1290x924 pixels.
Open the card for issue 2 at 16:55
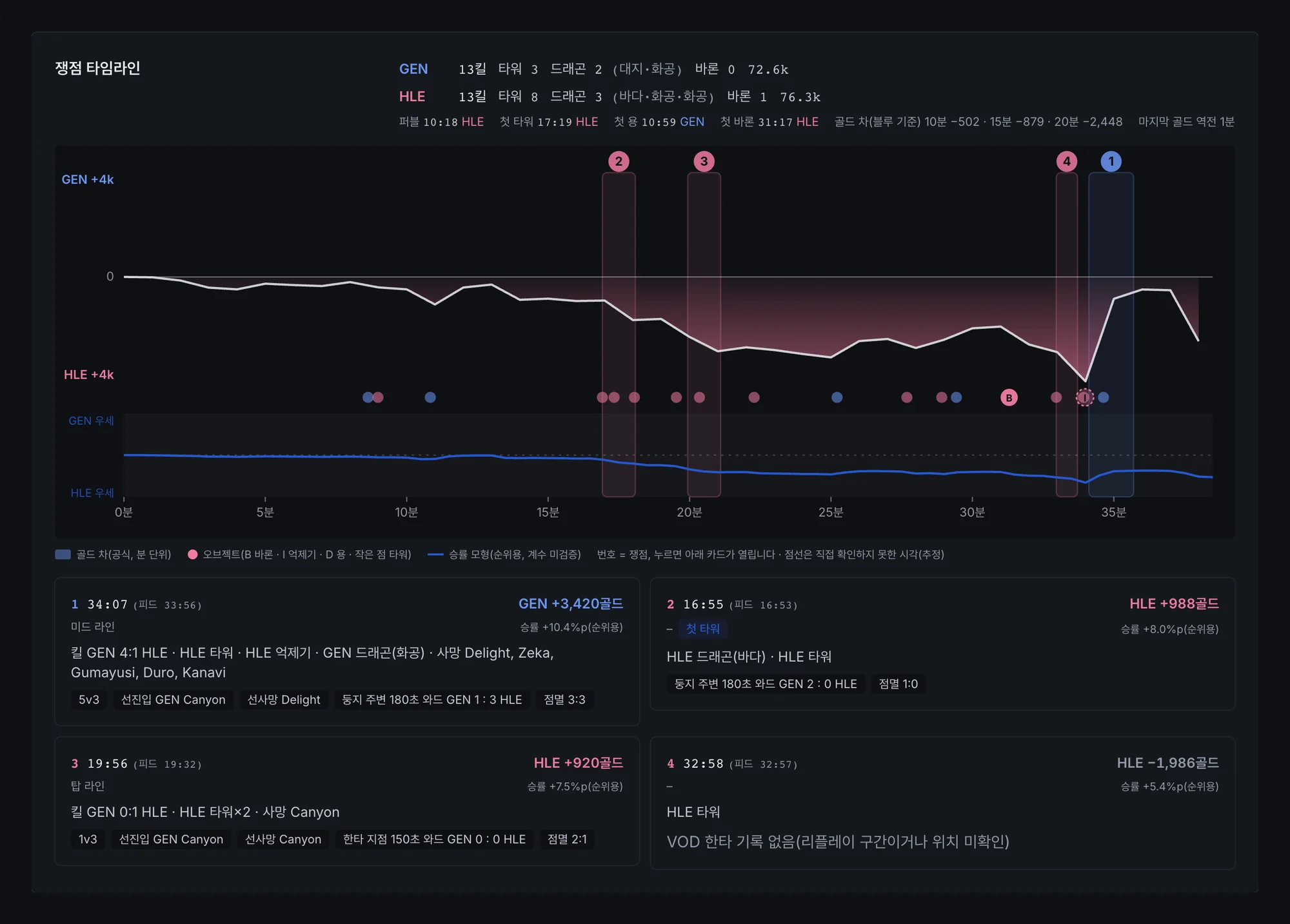(x=942, y=644)
